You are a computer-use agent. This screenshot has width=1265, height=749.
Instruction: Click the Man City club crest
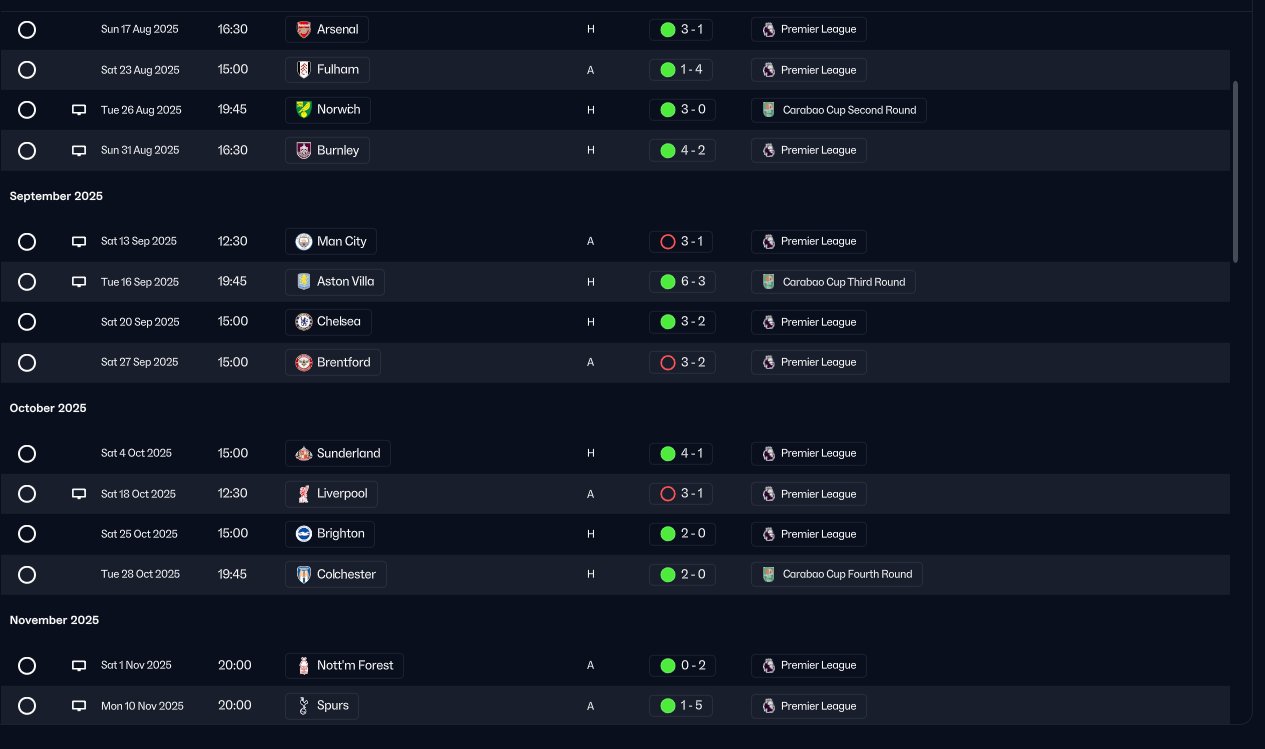pos(304,242)
